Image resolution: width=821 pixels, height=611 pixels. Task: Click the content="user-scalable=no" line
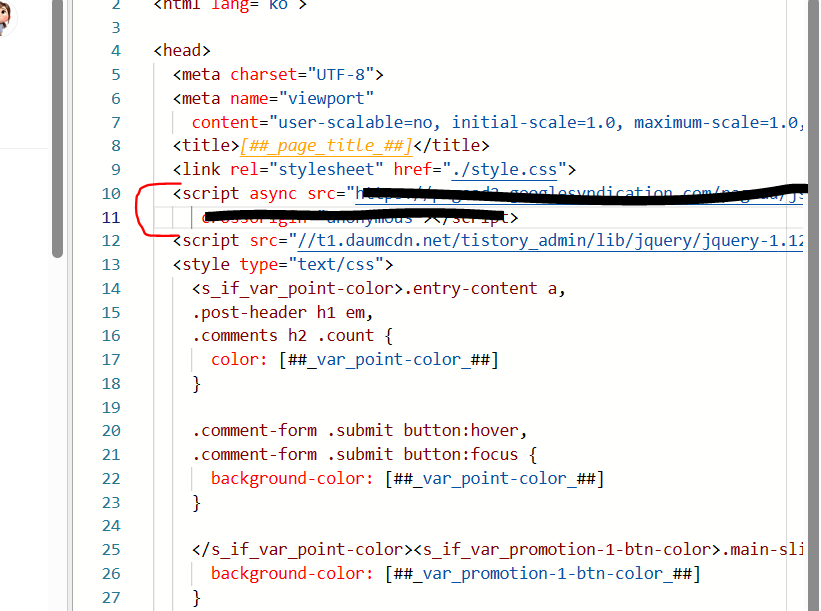click(497, 123)
